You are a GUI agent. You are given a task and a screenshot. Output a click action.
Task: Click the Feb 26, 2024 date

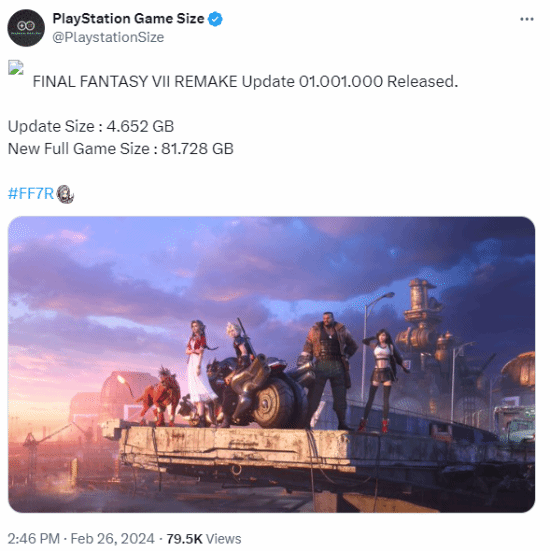[x=112, y=539]
